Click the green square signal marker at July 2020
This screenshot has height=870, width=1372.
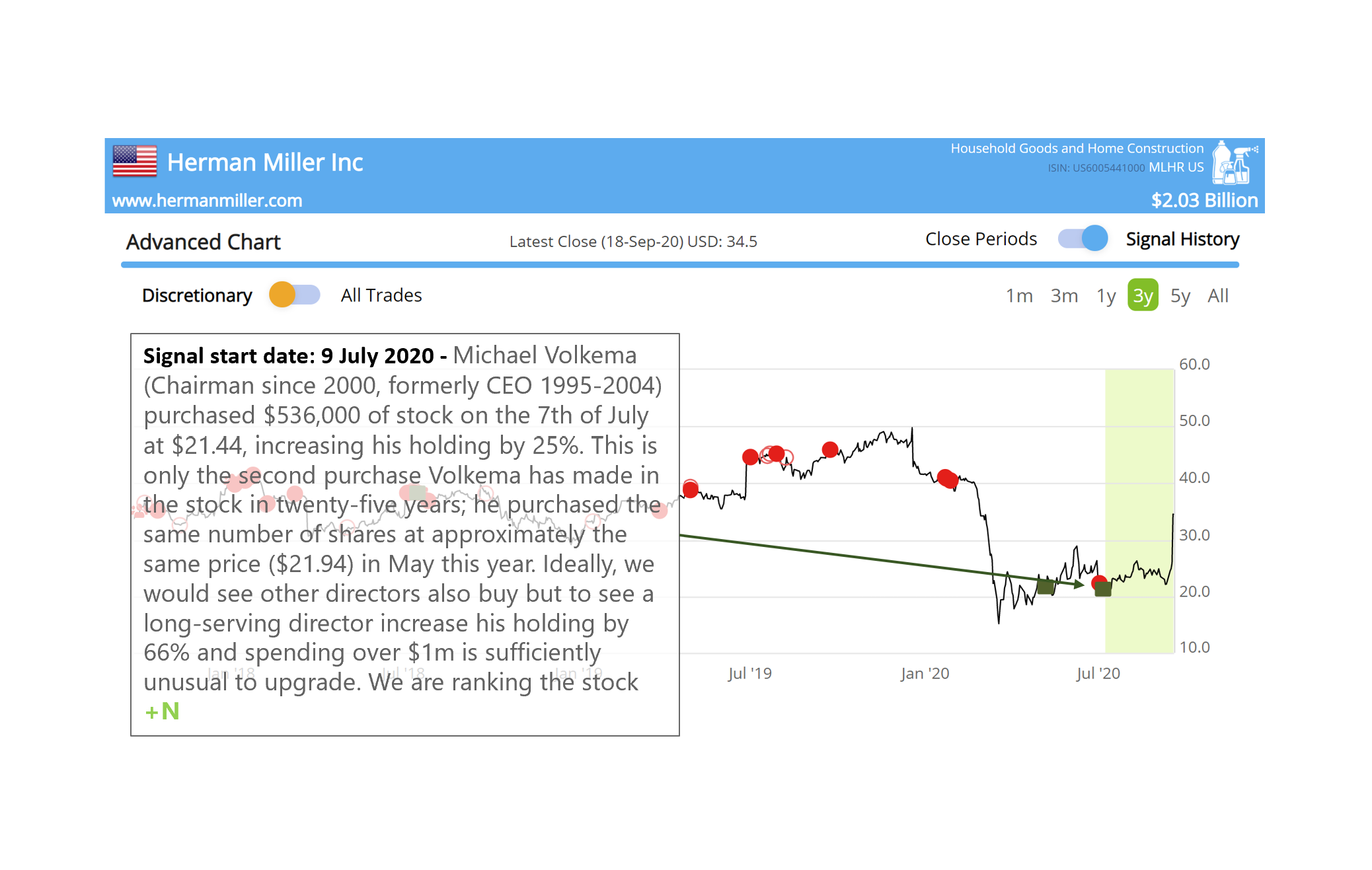click(x=1103, y=589)
